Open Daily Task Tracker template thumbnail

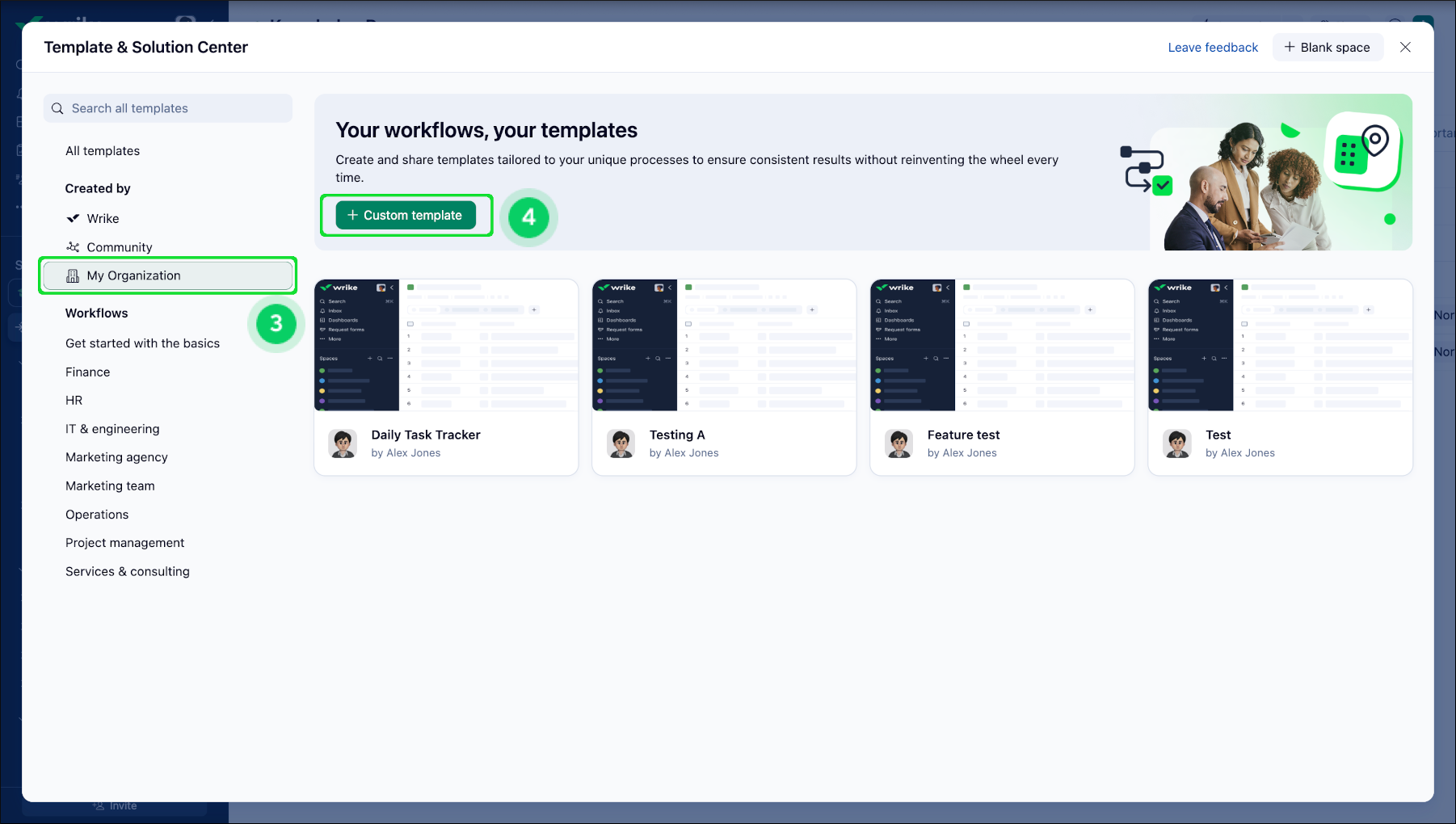[446, 345]
